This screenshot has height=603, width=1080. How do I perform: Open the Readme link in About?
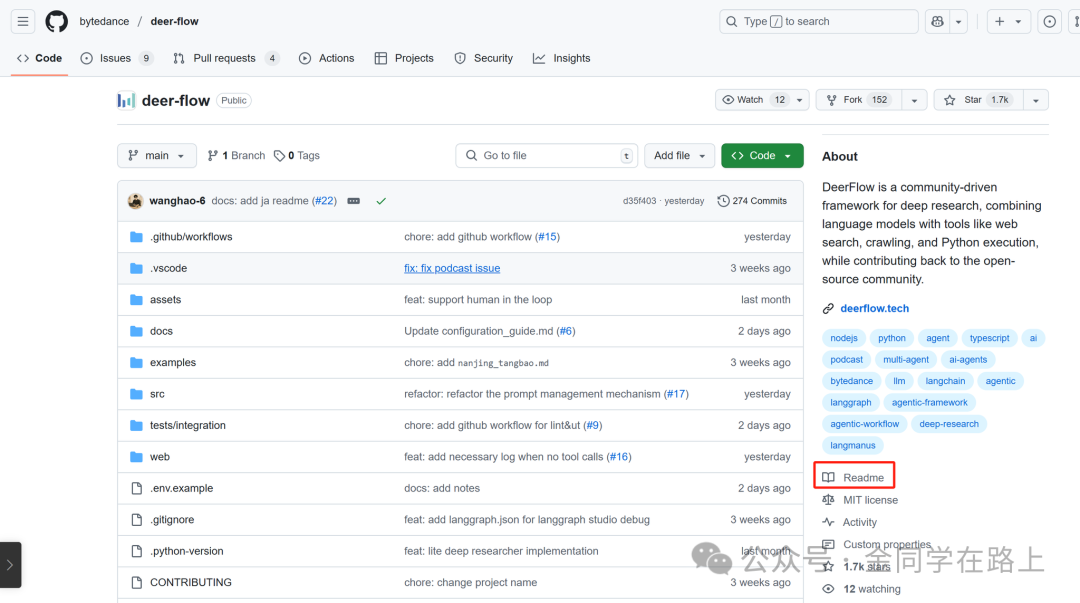[854, 477]
